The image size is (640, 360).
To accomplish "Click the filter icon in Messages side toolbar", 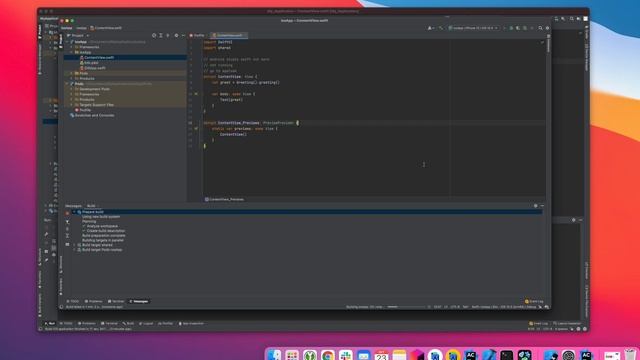I will coord(67,222).
